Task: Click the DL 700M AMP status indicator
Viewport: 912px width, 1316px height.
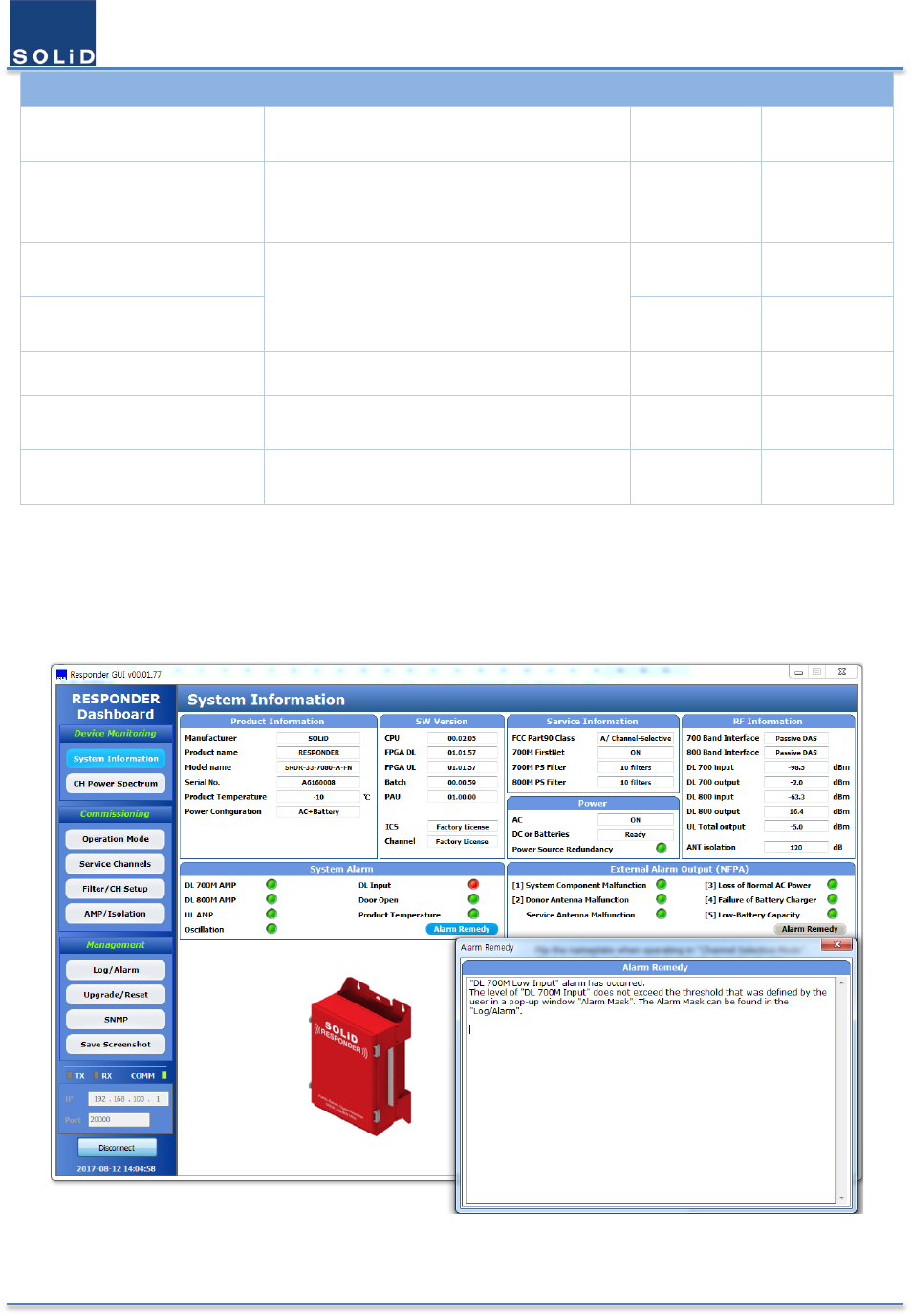Action: click(x=271, y=885)
